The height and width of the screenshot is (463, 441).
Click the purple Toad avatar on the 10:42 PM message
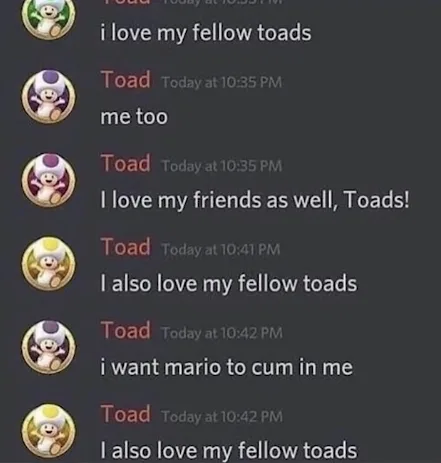click(49, 347)
